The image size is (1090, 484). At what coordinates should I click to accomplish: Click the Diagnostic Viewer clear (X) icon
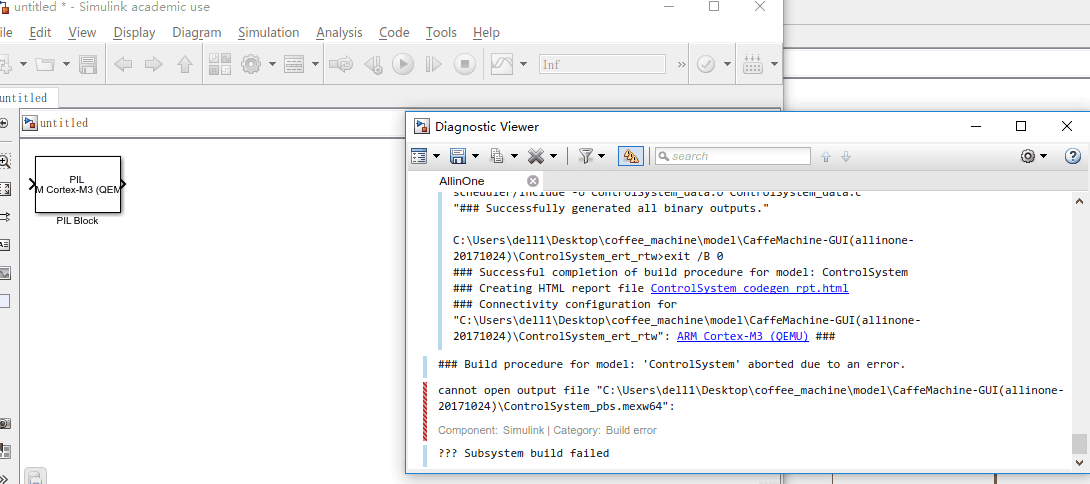coord(535,156)
